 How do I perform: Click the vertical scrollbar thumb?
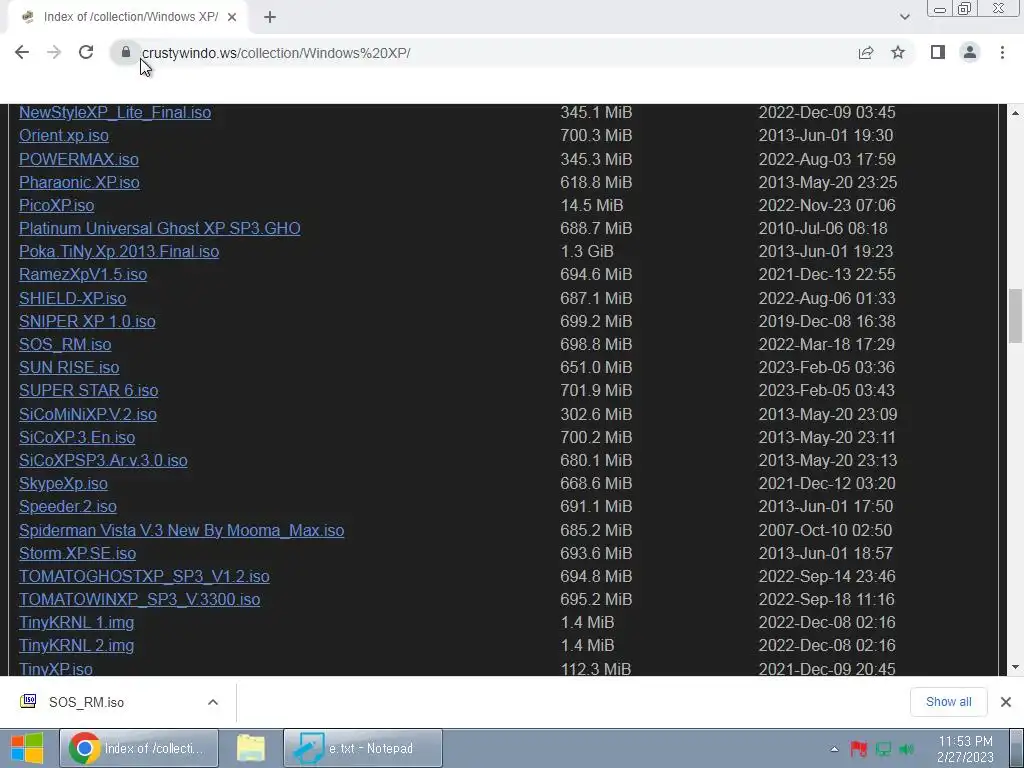1015,315
